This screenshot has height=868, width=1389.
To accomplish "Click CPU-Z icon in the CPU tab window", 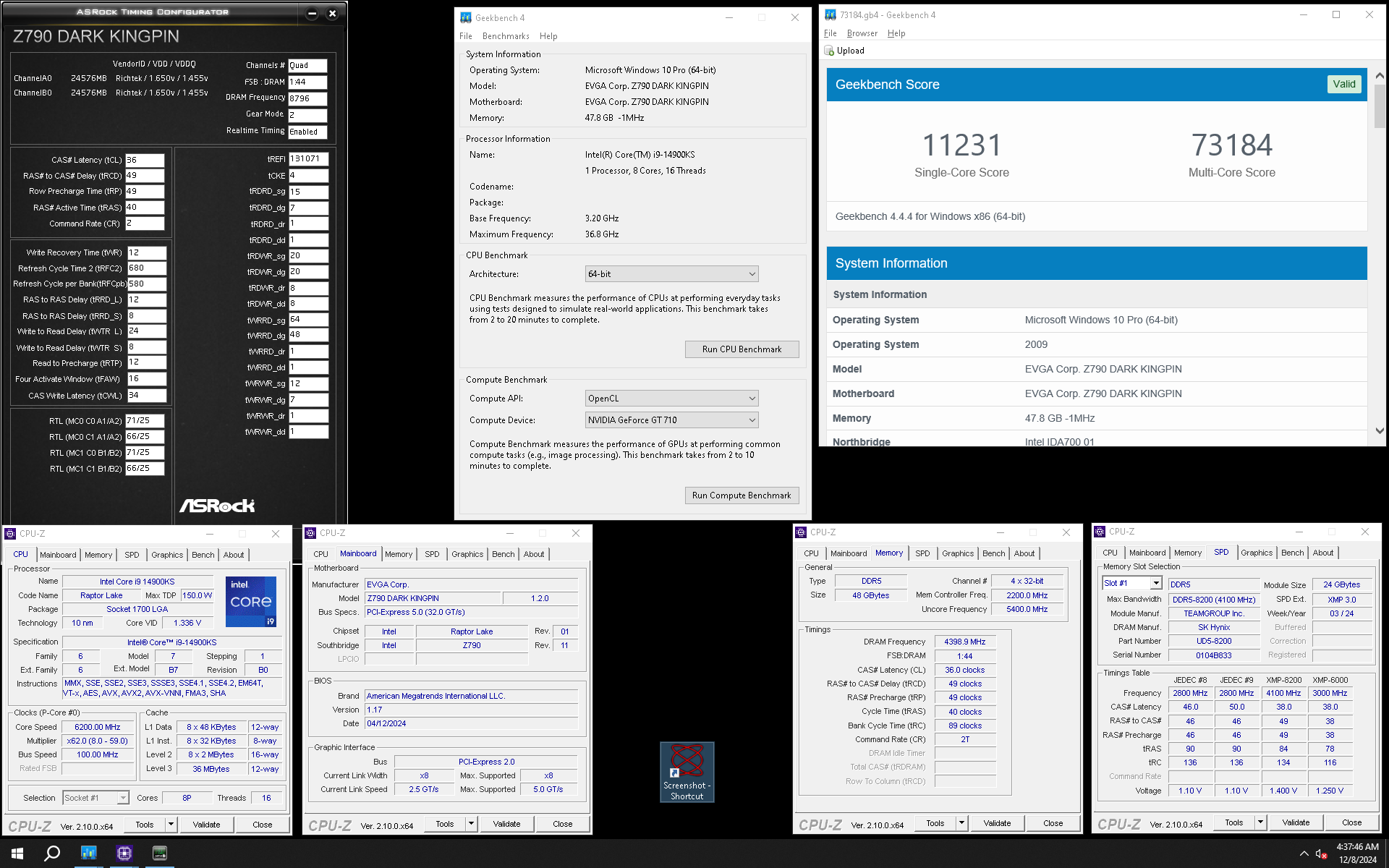I will click(x=10, y=534).
